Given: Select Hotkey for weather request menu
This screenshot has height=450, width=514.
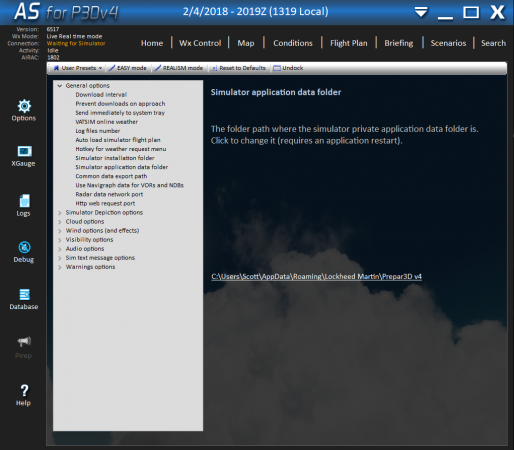Looking at the screenshot, I should 121,149.
